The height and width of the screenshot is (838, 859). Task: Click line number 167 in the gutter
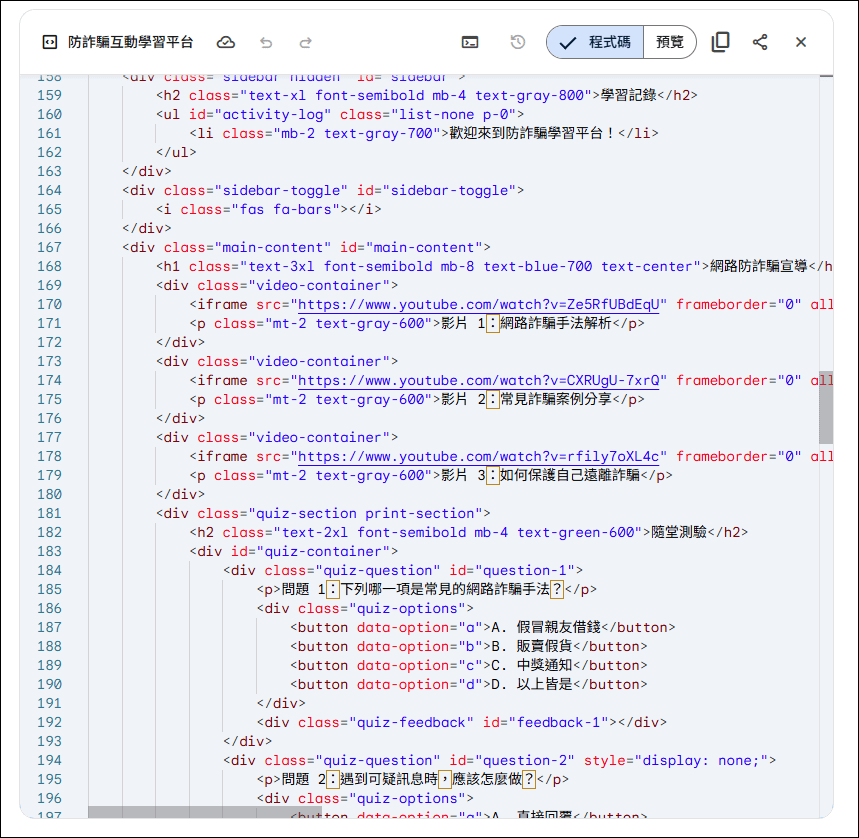(x=49, y=248)
